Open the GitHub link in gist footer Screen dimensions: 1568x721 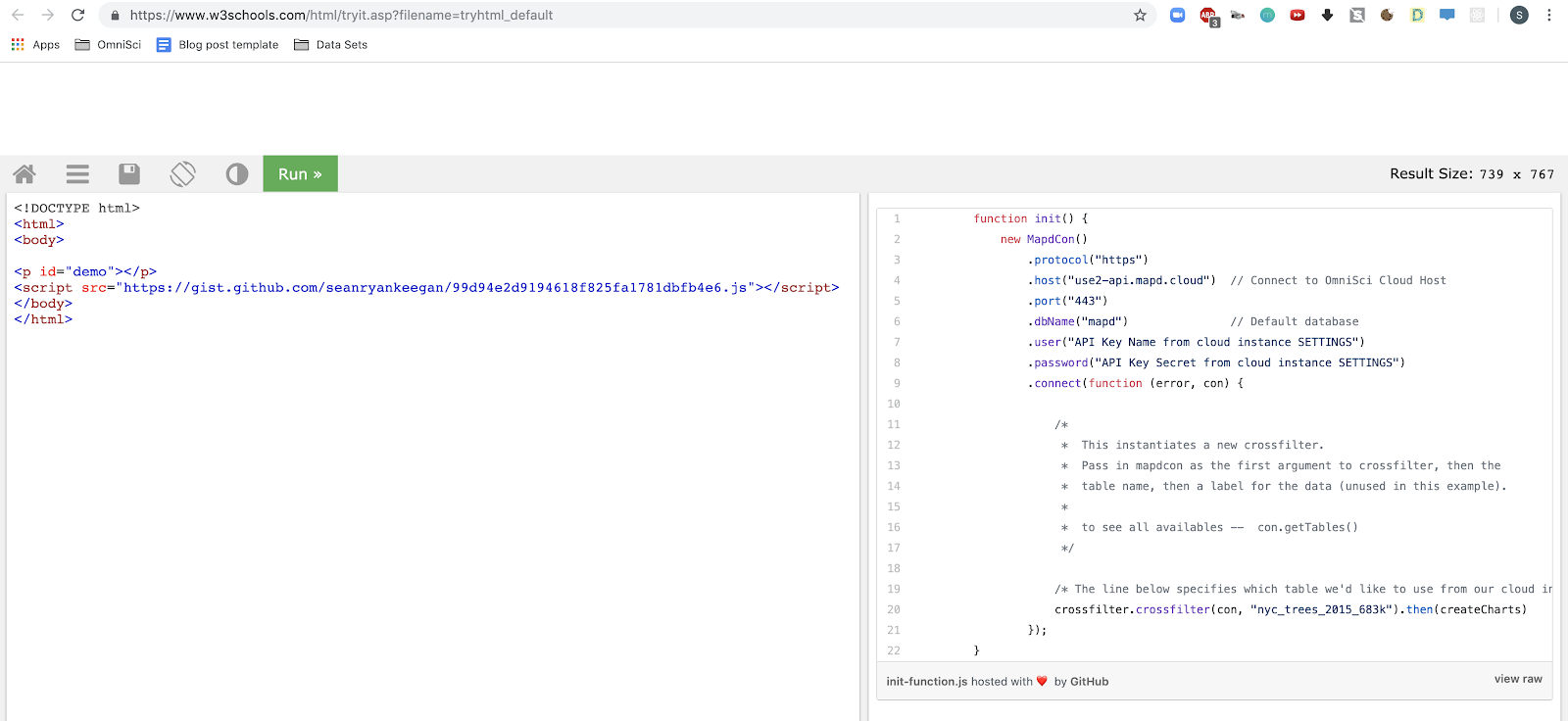click(1089, 682)
